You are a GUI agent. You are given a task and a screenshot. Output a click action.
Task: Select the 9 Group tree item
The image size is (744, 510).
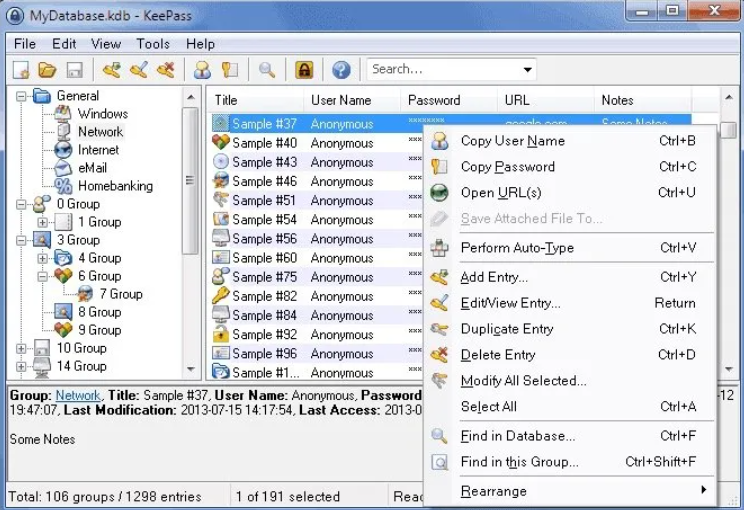[100, 330]
